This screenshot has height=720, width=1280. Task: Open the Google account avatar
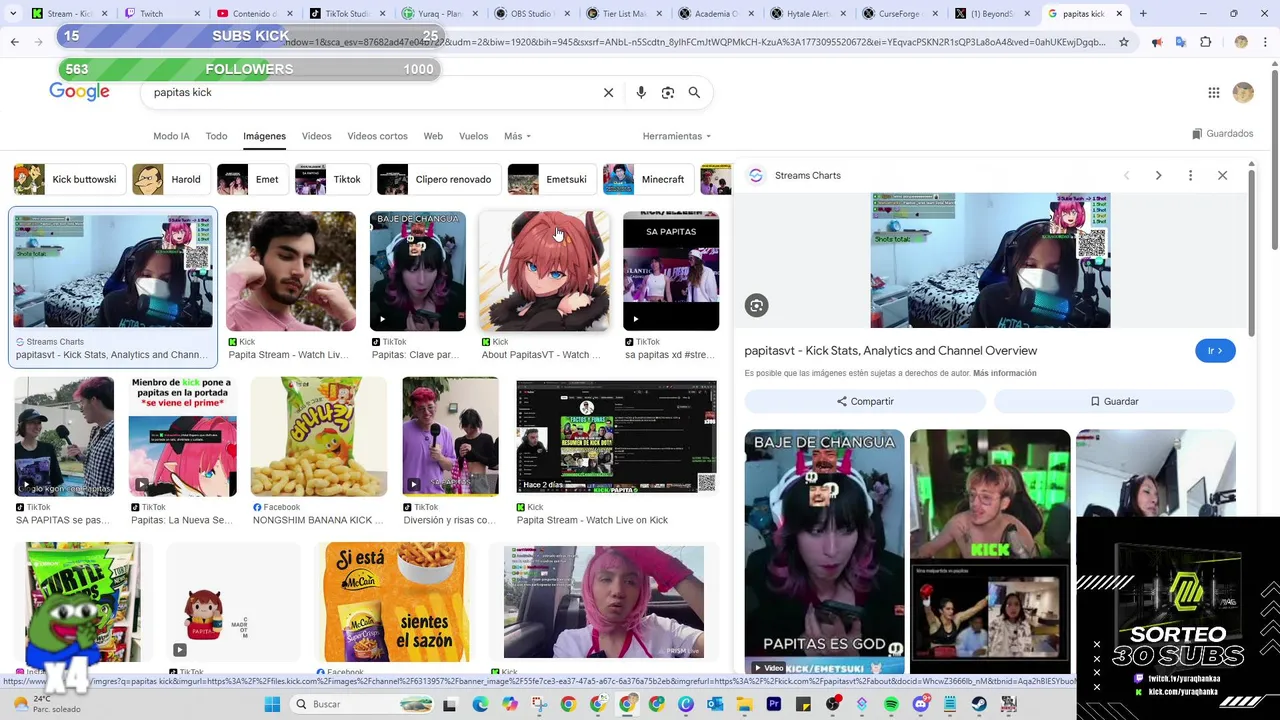1243,92
